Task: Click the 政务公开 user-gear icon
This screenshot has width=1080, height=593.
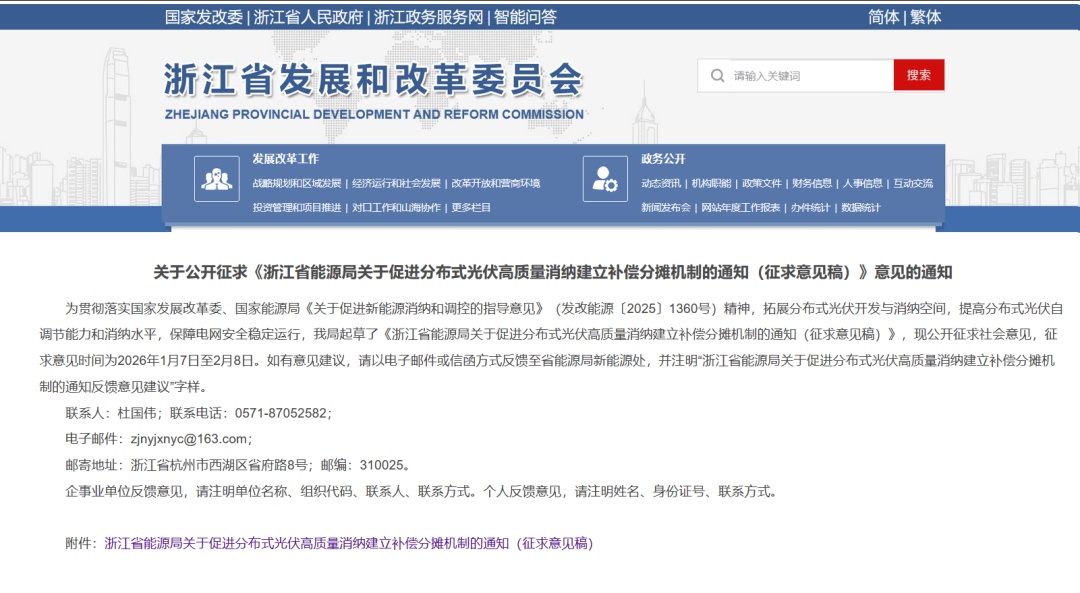Action: click(x=605, y=180)
